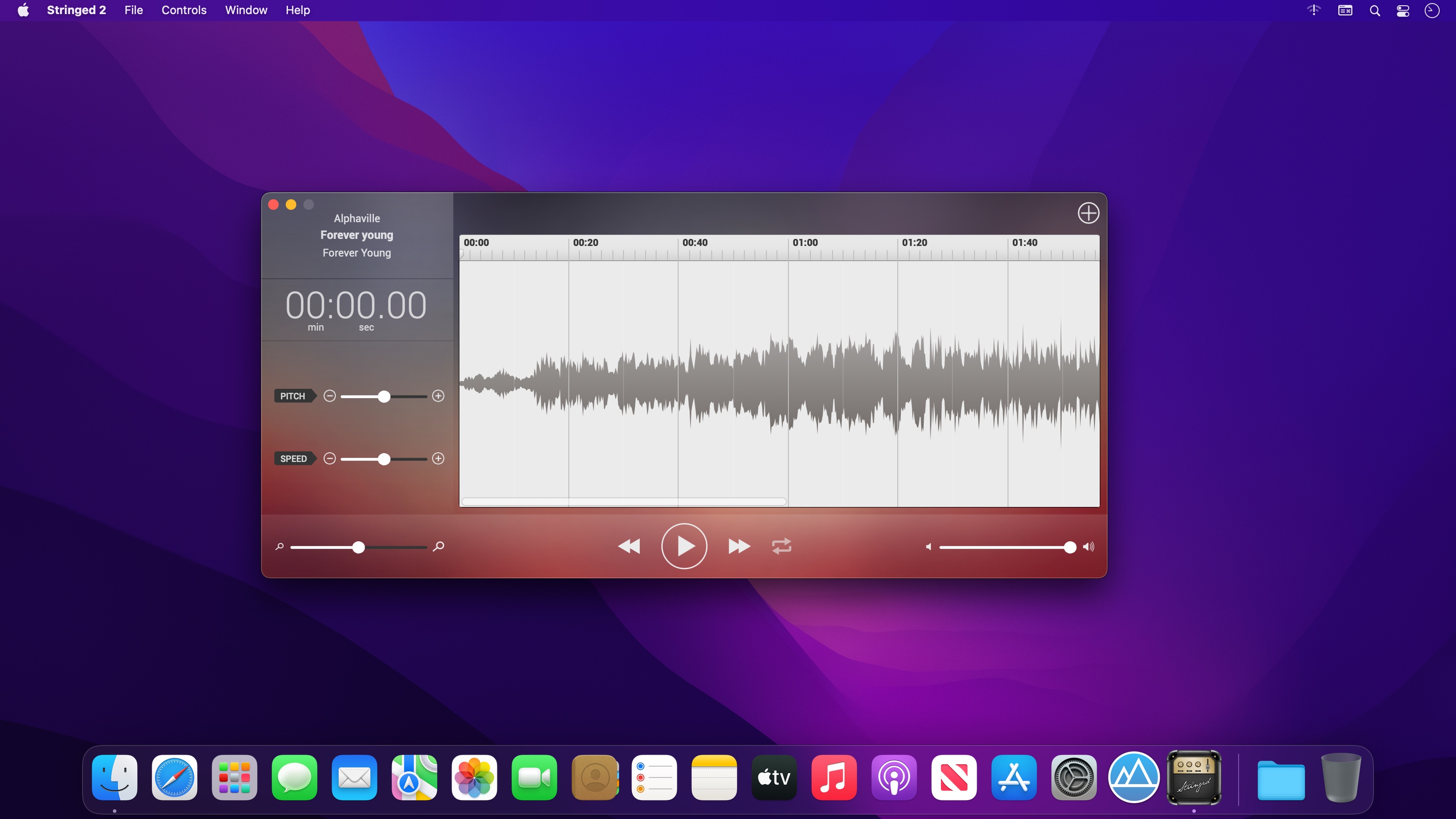Click the keyboard input icon in menu bar
The height and width of the screenshot is (819, 1456).
tap(1345, 10)
